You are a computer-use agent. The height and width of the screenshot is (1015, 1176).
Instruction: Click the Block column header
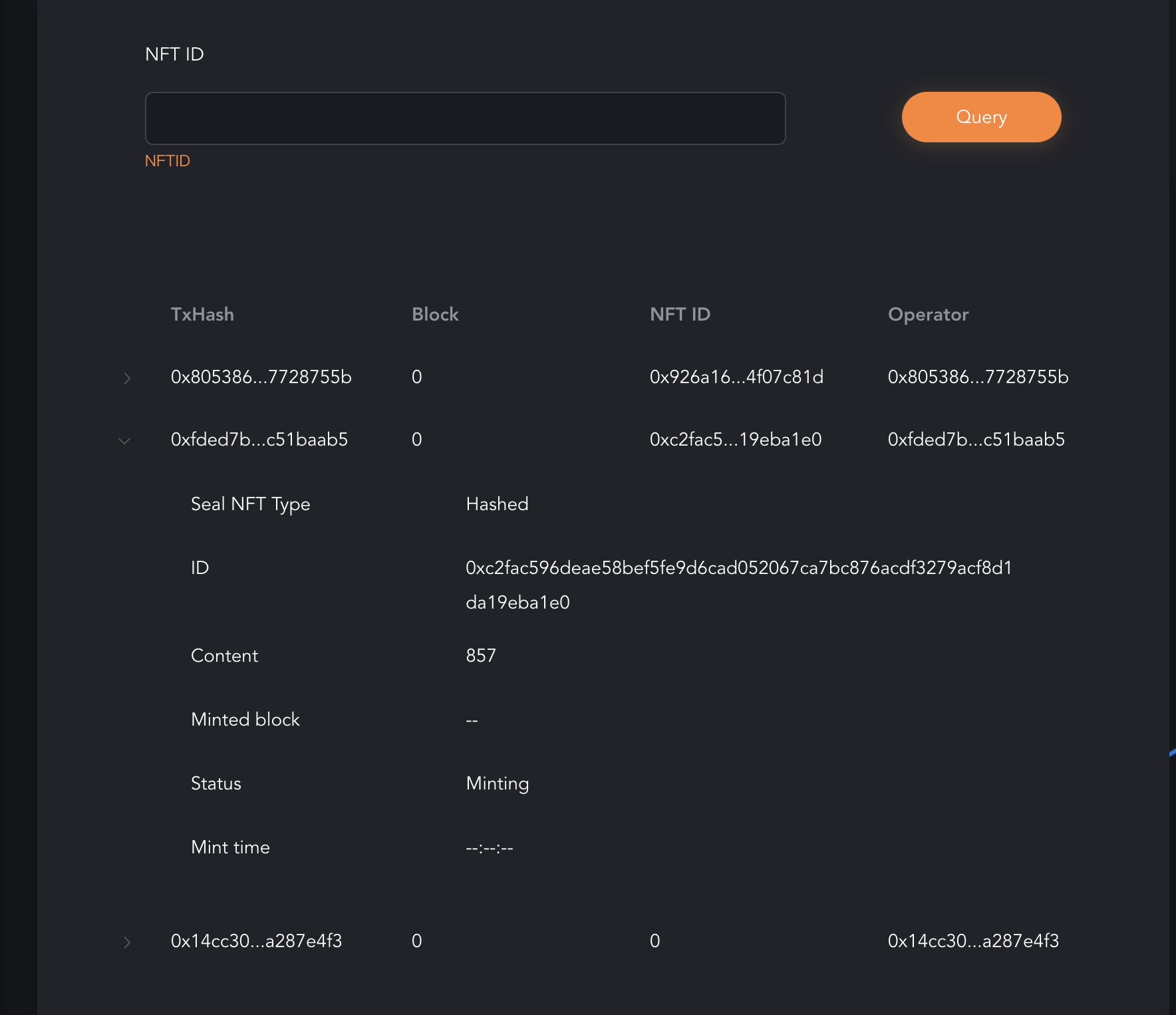point(435,315)
